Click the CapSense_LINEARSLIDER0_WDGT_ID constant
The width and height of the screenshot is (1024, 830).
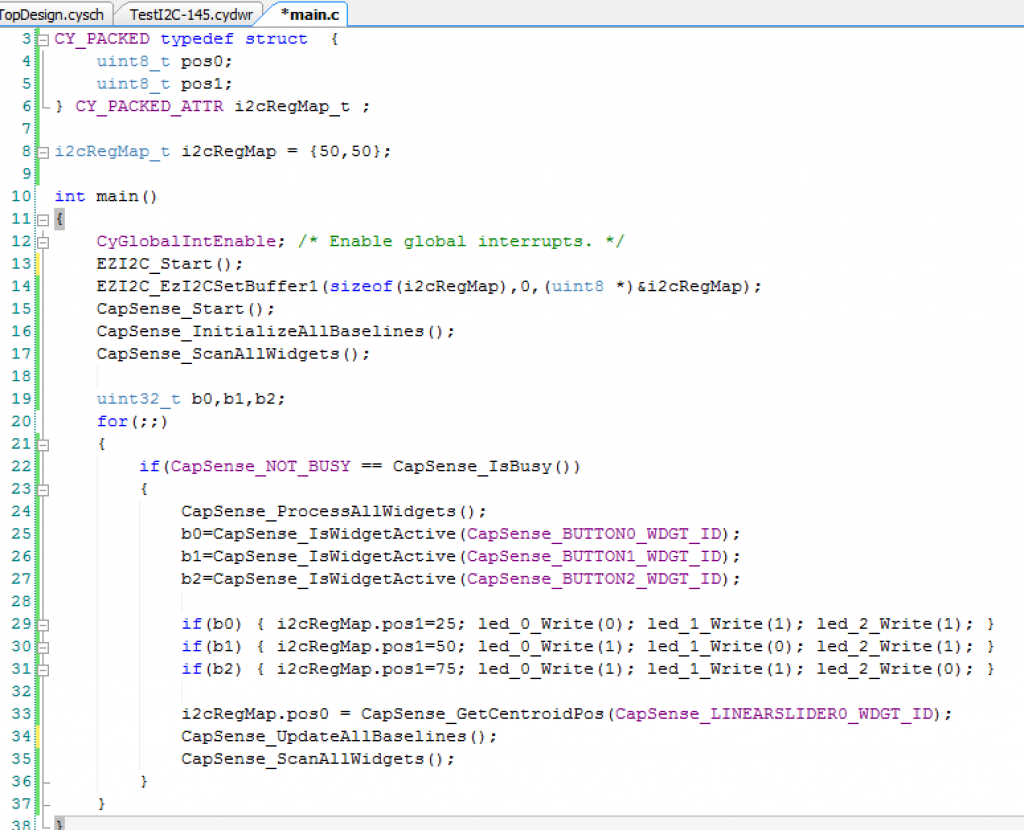(778, 714)
